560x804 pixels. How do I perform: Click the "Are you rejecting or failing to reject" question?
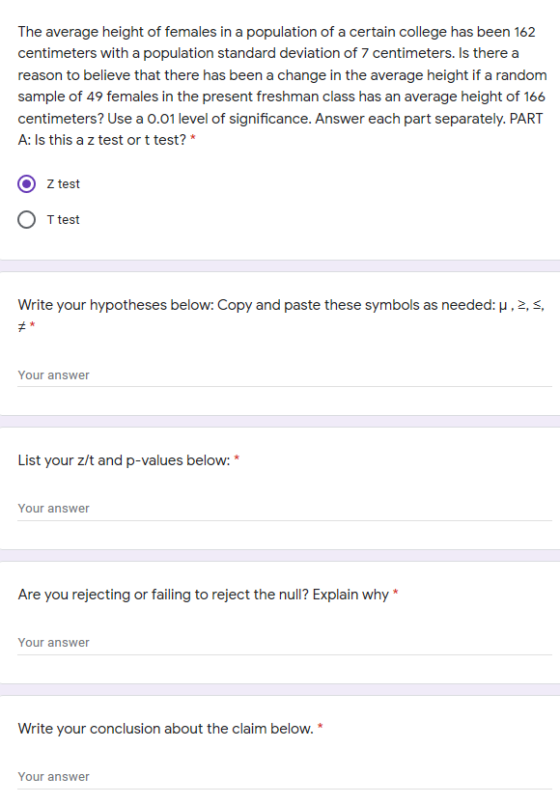click(x=203, y=594)
